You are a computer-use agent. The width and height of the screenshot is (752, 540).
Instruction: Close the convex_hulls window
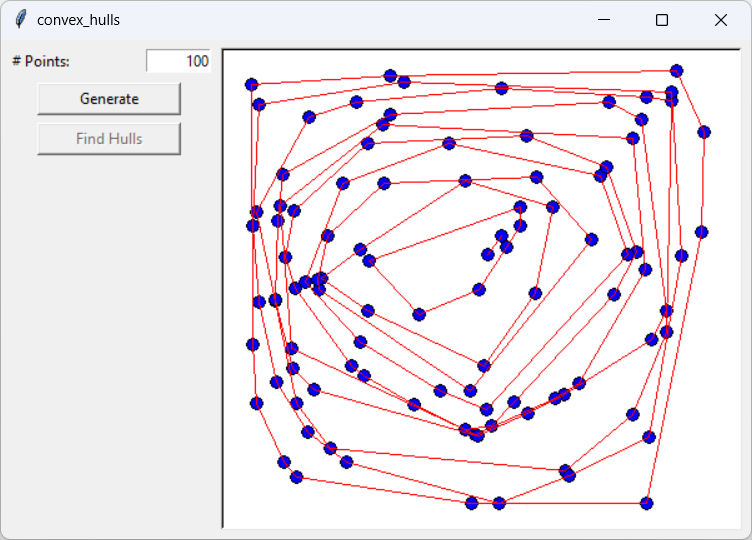(720, 20)
